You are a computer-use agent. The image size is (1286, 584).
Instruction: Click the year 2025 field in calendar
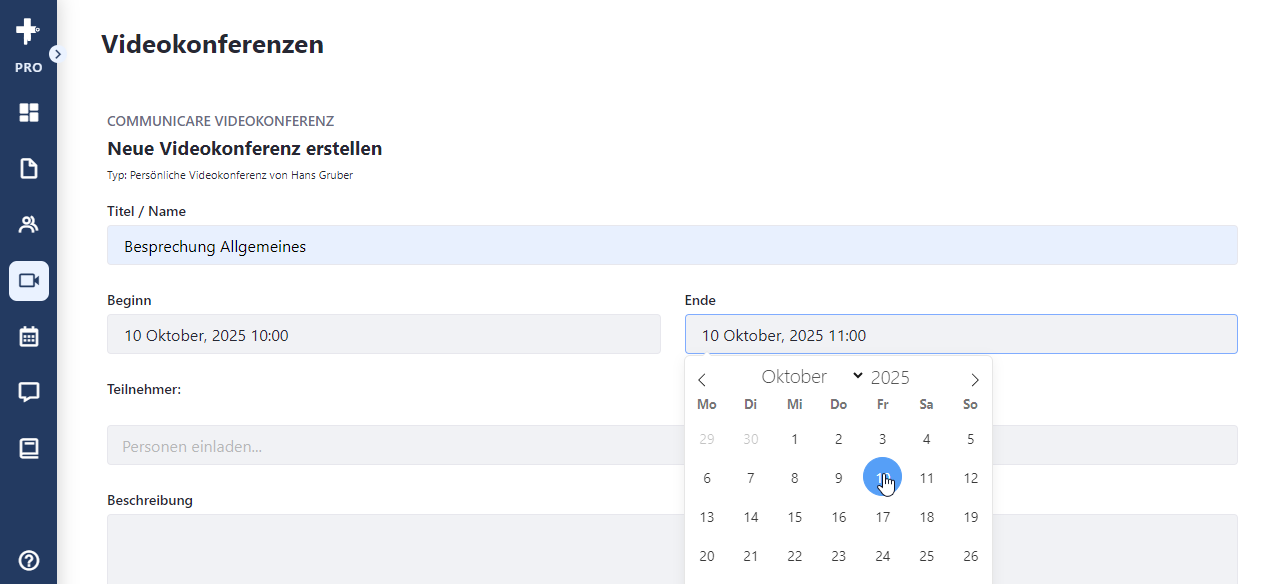tap(890, 377)
